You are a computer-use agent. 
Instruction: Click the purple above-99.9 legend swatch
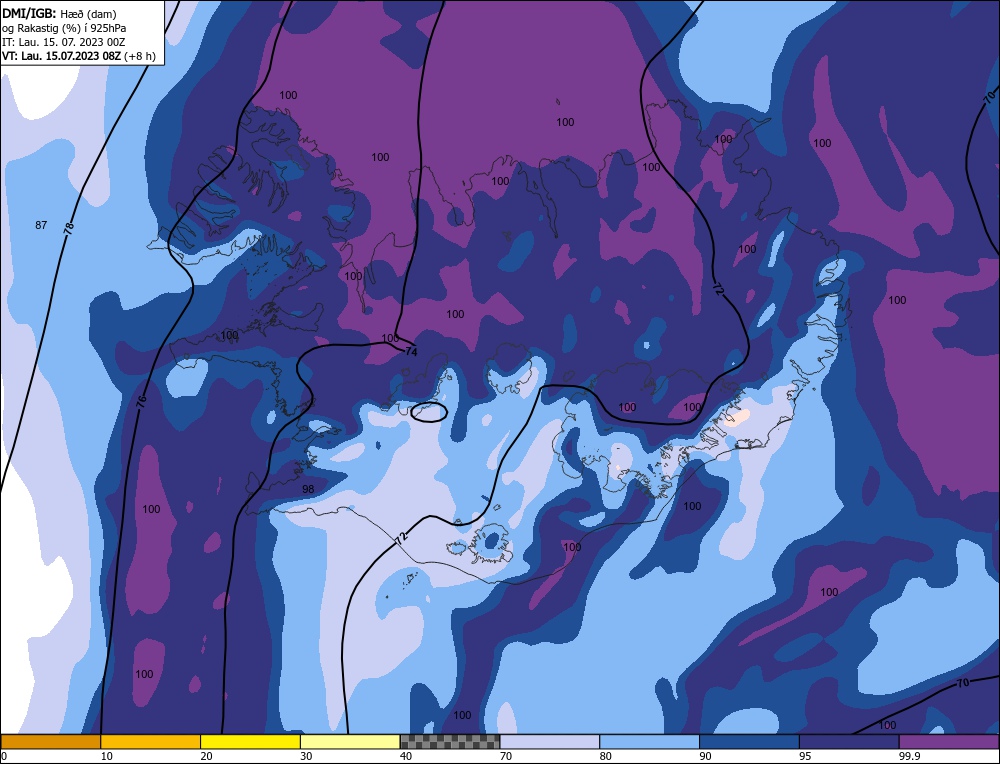pyautogui.click(x=949, y=741)
